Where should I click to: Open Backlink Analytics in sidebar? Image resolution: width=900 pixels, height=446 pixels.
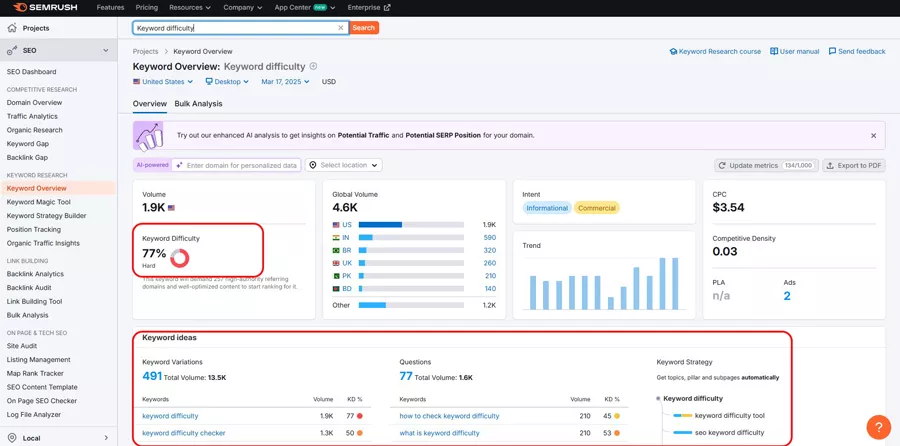(x=35, y=274)
